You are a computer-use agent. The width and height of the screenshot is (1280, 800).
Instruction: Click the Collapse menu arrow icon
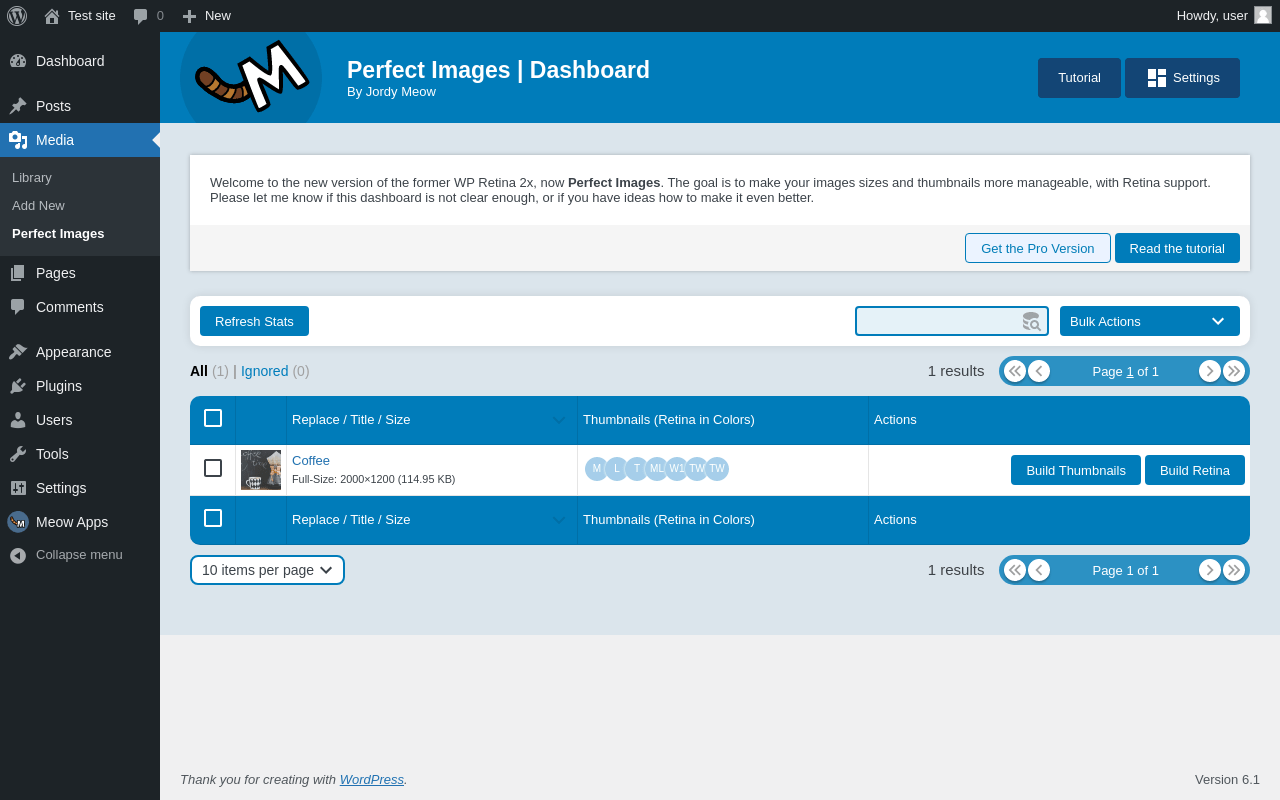tap(18, 555)
